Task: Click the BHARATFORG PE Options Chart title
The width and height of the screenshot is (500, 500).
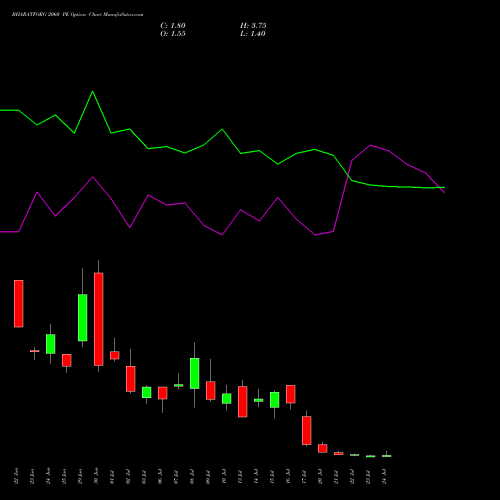Action: click(77, 15)
